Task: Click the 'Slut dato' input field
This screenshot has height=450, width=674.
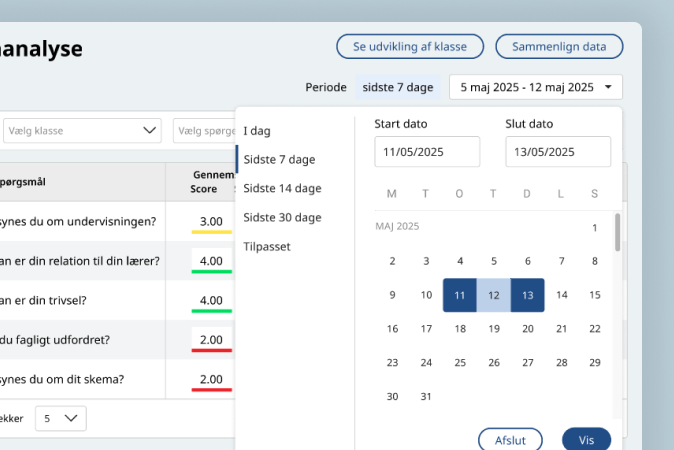Action: [558, 152]
